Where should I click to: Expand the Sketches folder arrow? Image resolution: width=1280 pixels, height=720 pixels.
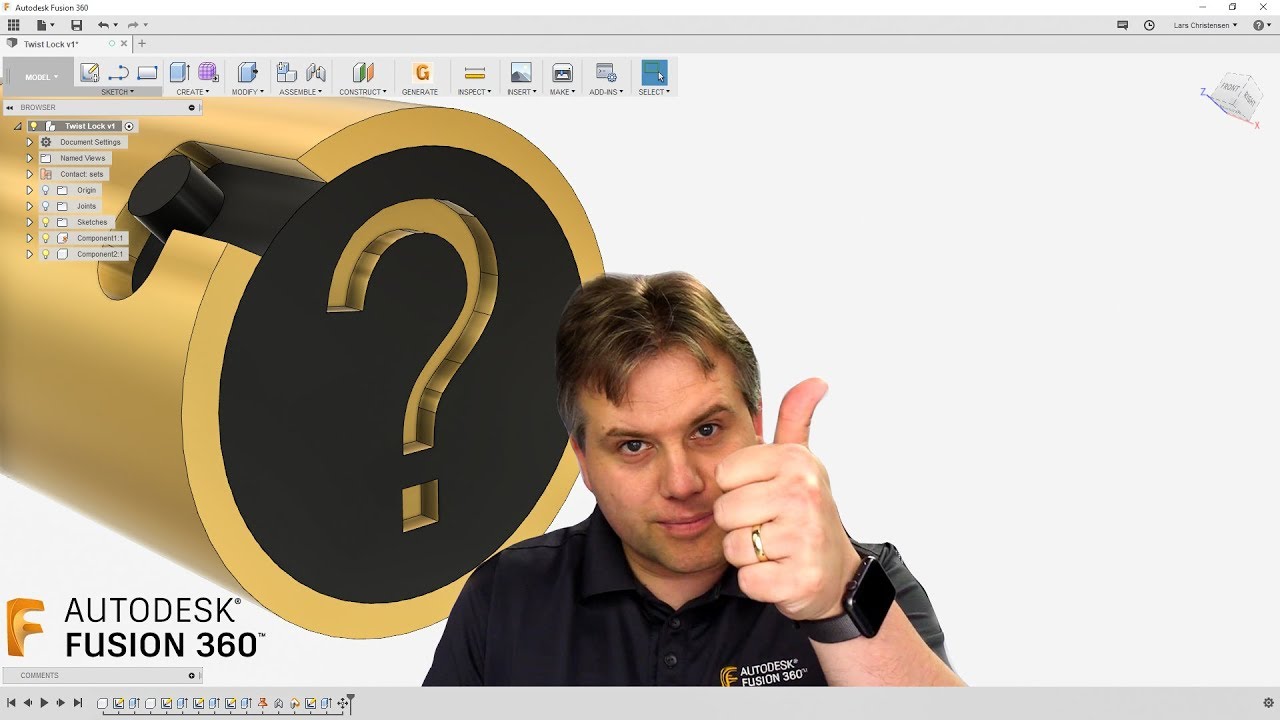pos(30,222)
